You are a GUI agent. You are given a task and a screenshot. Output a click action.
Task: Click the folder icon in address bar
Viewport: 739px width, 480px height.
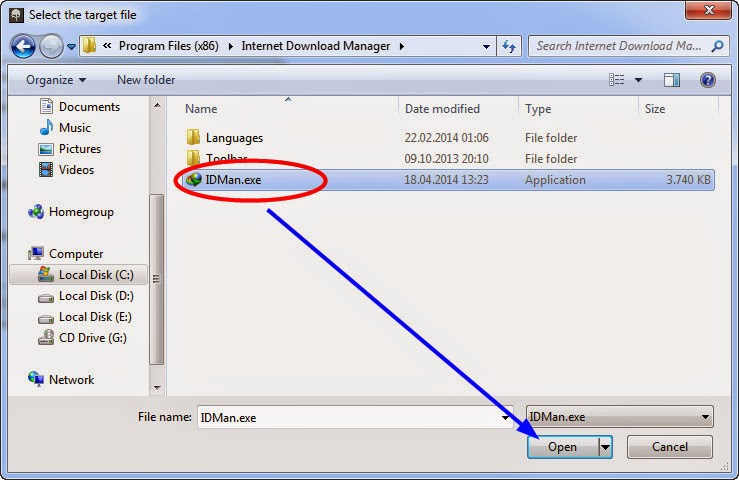[x=89, y=46]
